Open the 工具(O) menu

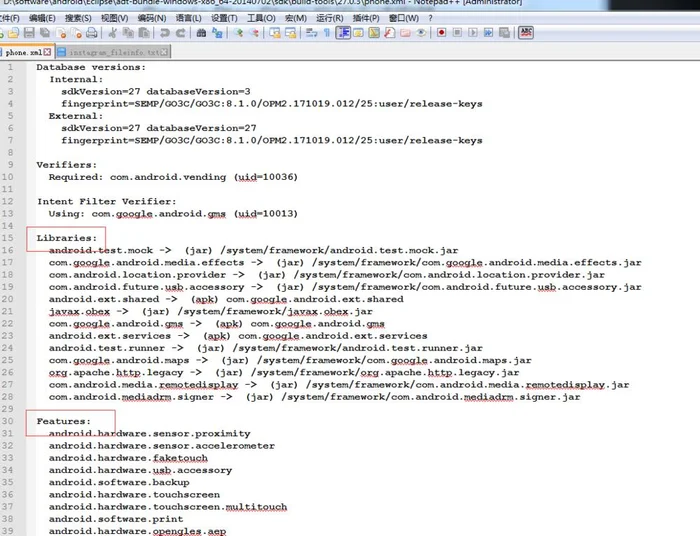click(x=261, y=18)
